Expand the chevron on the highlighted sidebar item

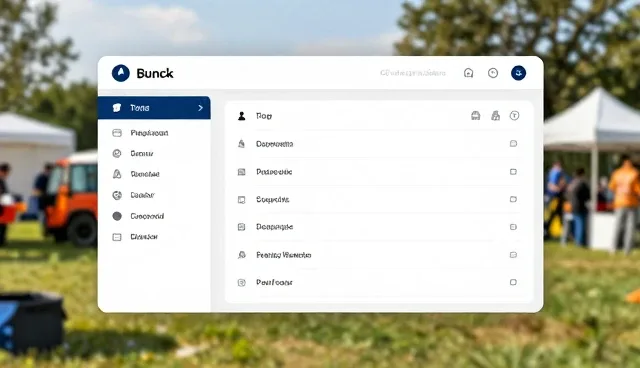200,108
